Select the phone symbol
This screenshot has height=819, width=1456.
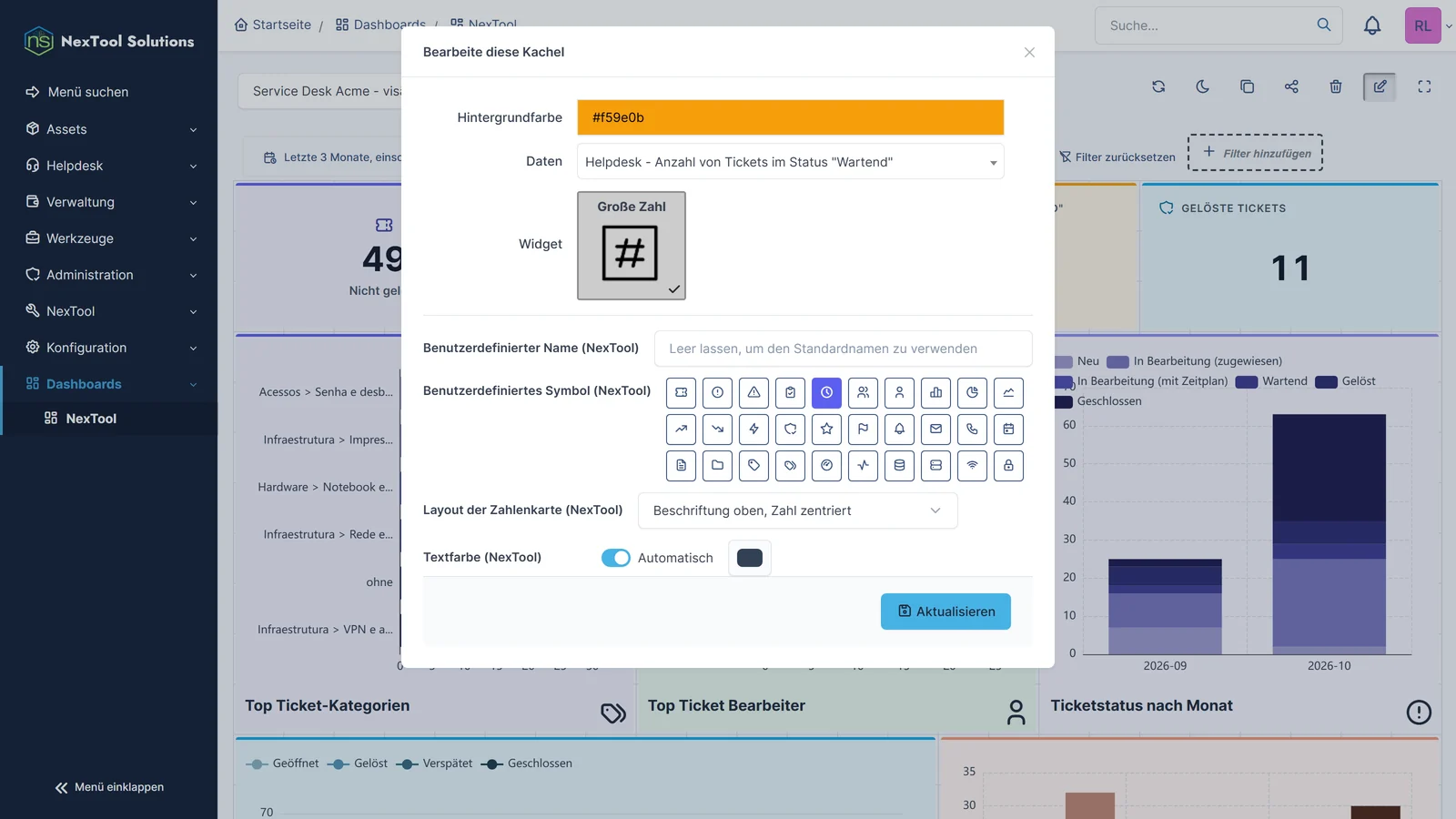[x=972, y=429]
